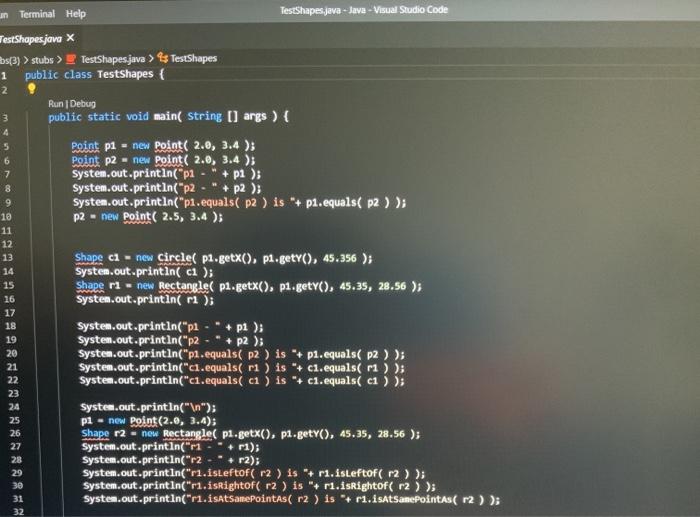Click value '28.56' on line 15
Image resolution: width=700 pixels, height=517 pixels.
point(392,286)
